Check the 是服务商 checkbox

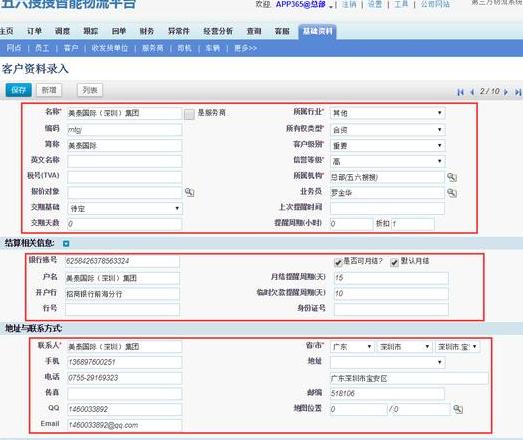tap(189, 114)
